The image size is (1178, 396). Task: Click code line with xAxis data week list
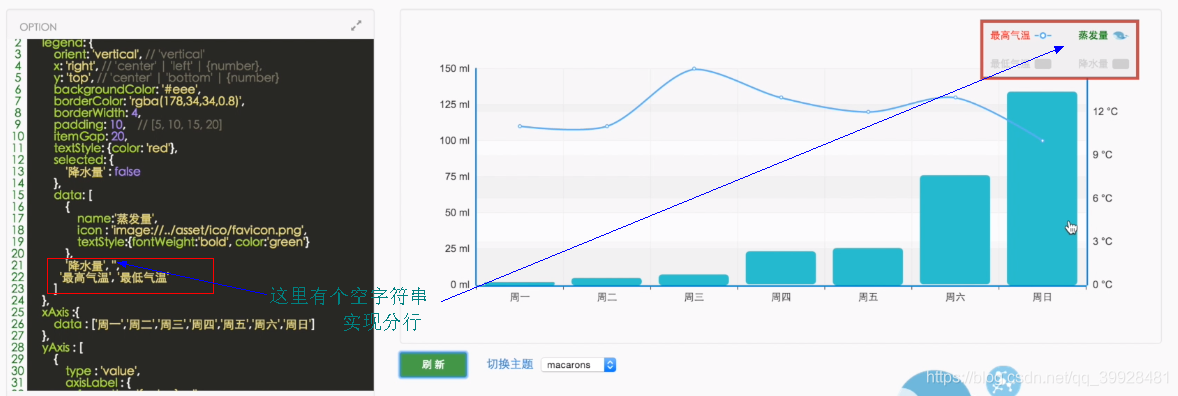(x=184, y=324)
